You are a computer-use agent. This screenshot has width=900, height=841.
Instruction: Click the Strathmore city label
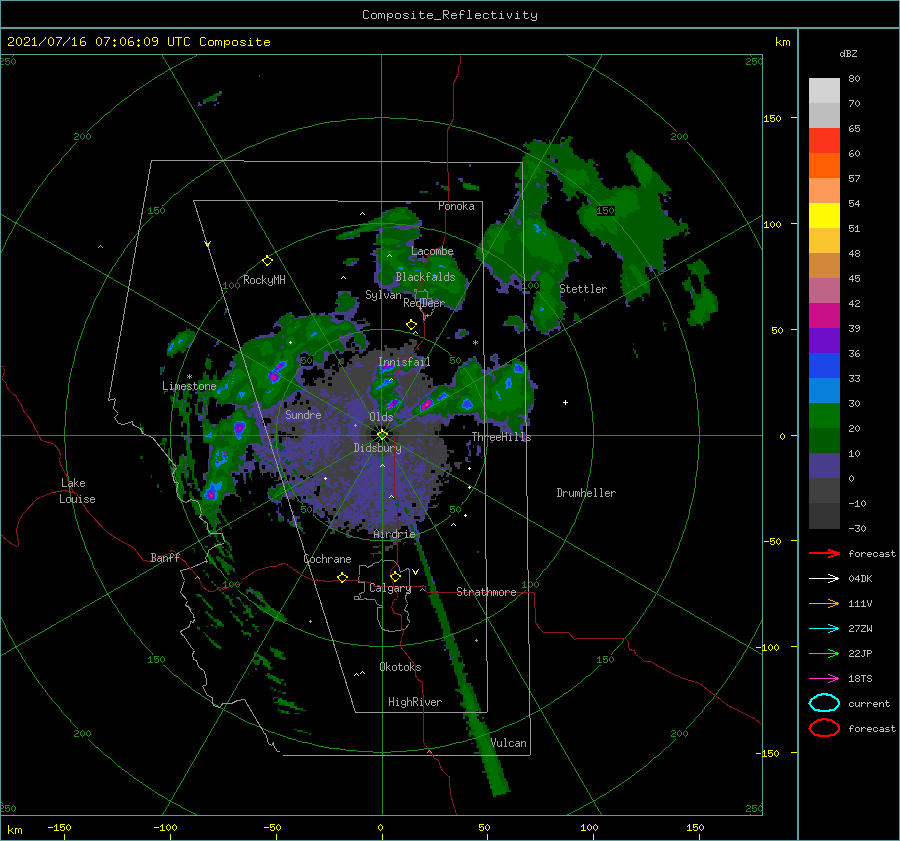(x=486, y=592)
